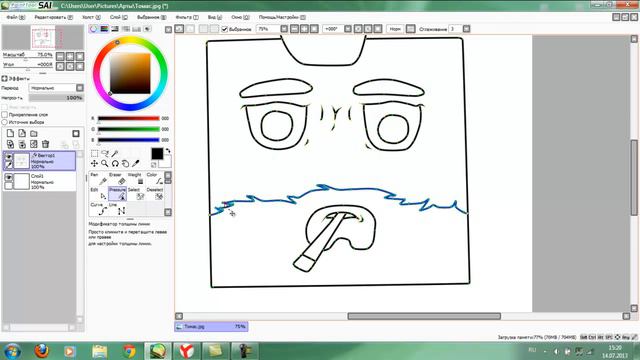Enable Источник выбора option
This screenshot has height=360, width=640.
(5, 122)
